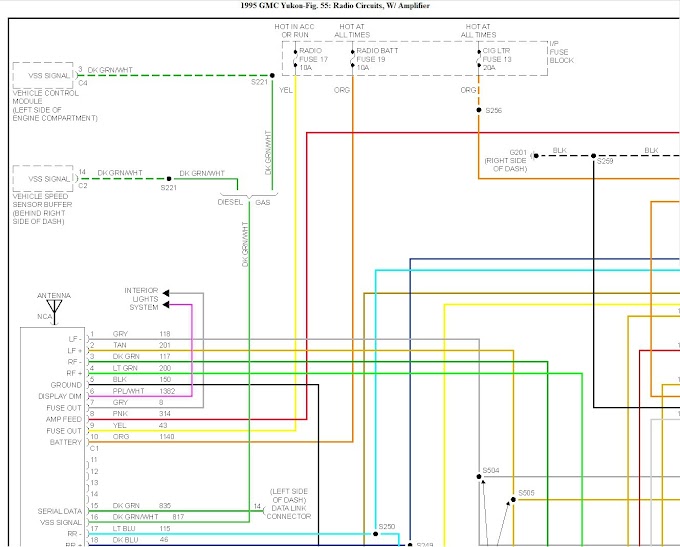The width and height of the screenshot is (680, 547).
Task: Select the 'RF -' pin label
Action: [x=75, y=362]
